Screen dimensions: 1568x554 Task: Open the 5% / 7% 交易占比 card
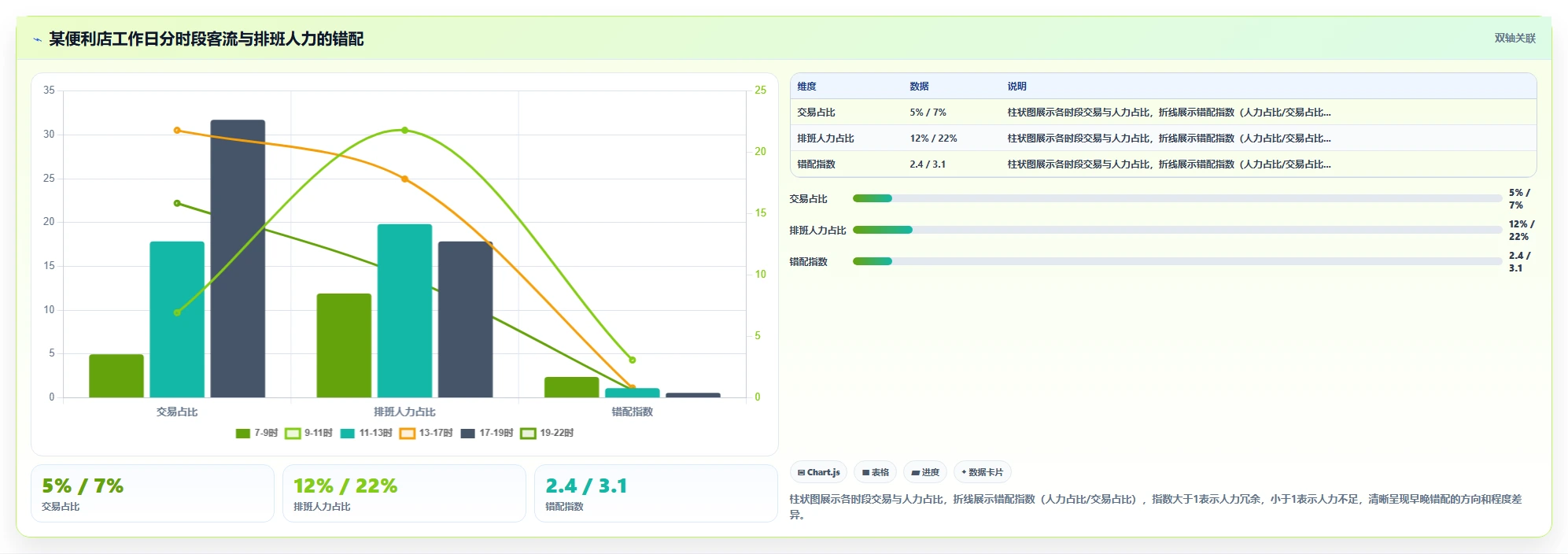(153, 493)
